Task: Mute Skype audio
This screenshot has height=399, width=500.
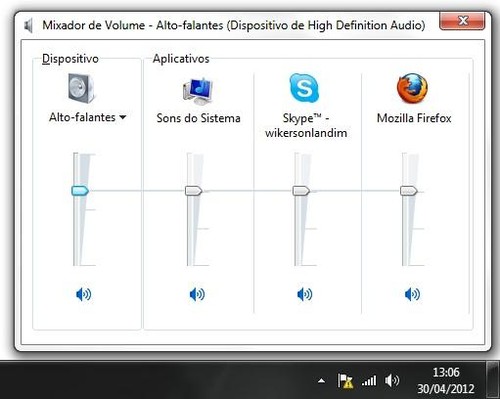Action: tap(304, 294)
